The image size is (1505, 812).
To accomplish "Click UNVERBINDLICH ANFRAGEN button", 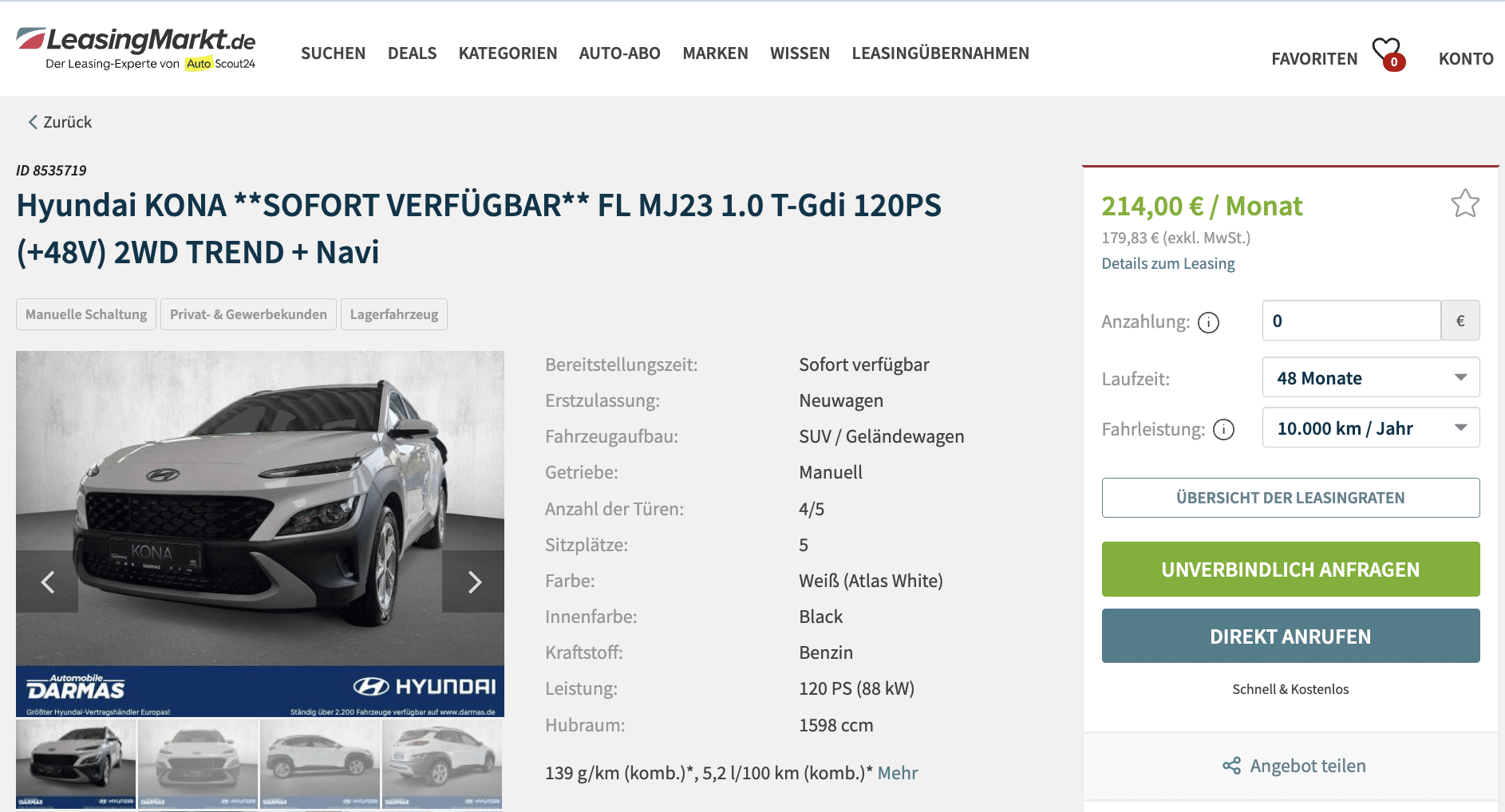I will tap(1290, 570).
